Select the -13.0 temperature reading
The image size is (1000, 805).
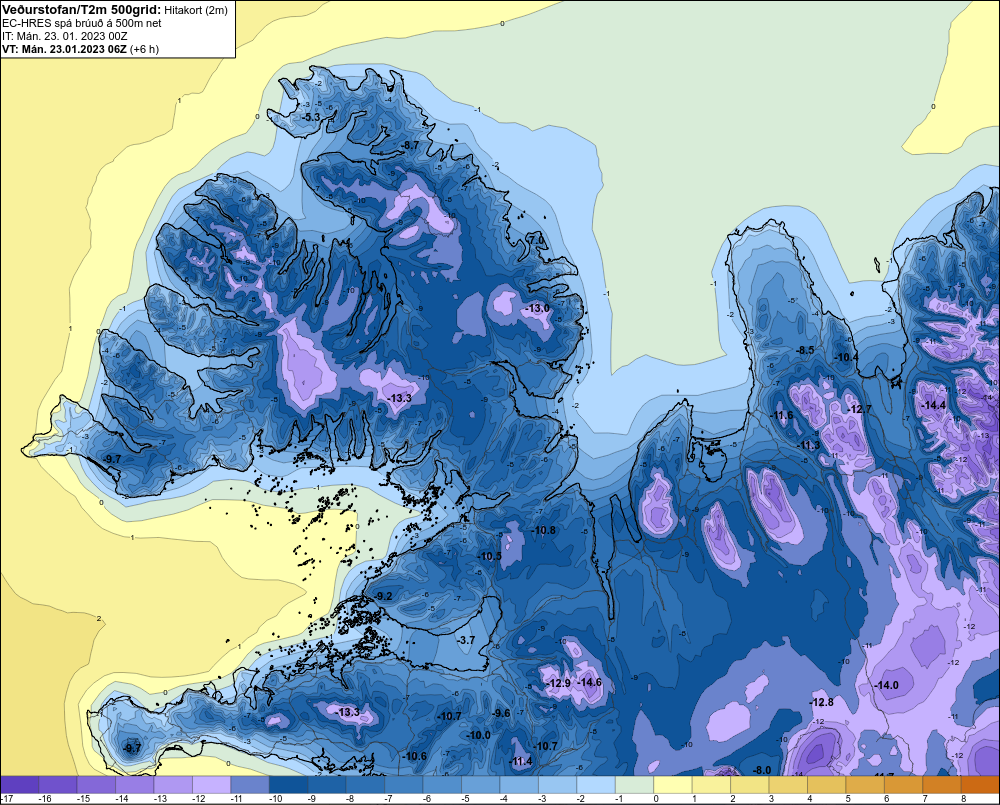coord(537,308)
